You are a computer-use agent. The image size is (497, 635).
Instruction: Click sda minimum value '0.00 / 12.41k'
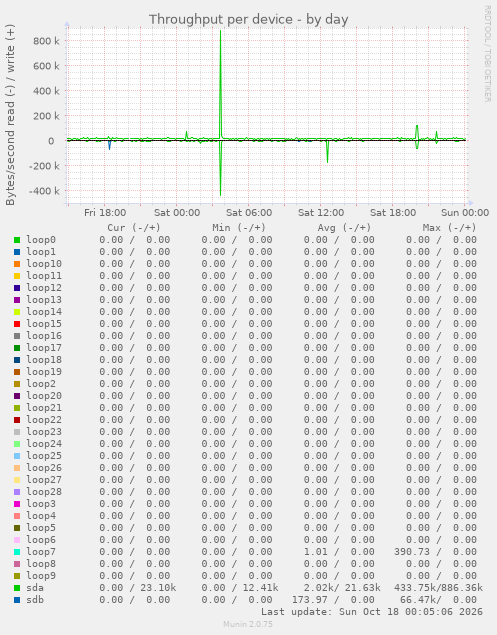(x=240, y=588)
